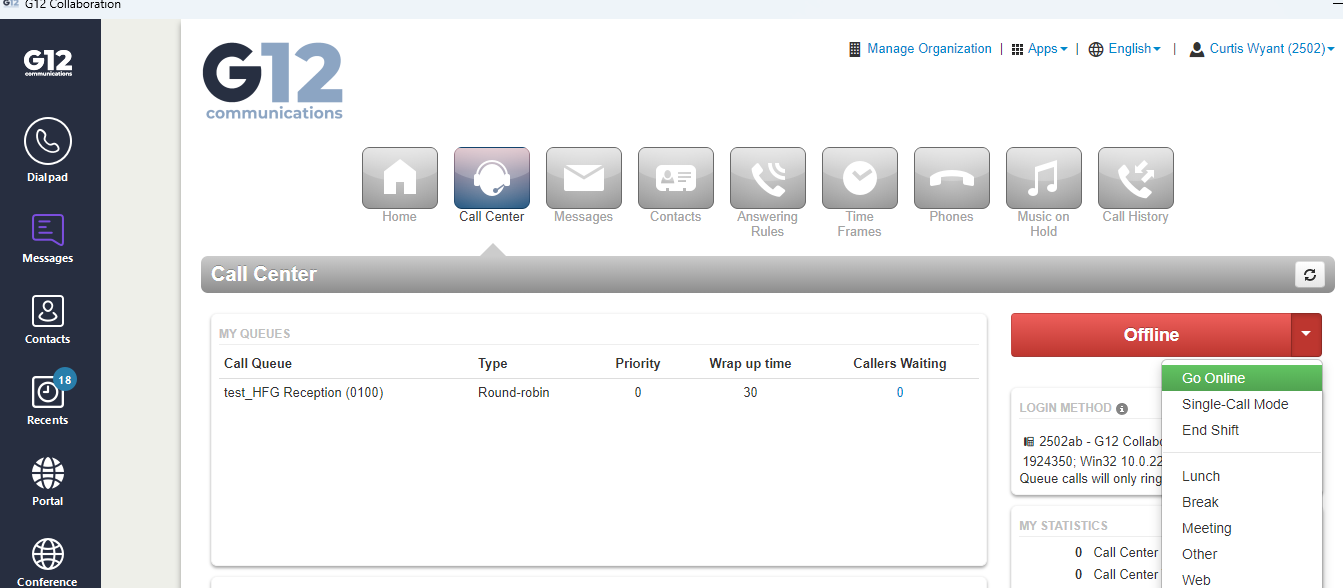Select the test_HFG Reception (0100) queue
Viewport: 1343px width, 588px height.
pos(304,393)
